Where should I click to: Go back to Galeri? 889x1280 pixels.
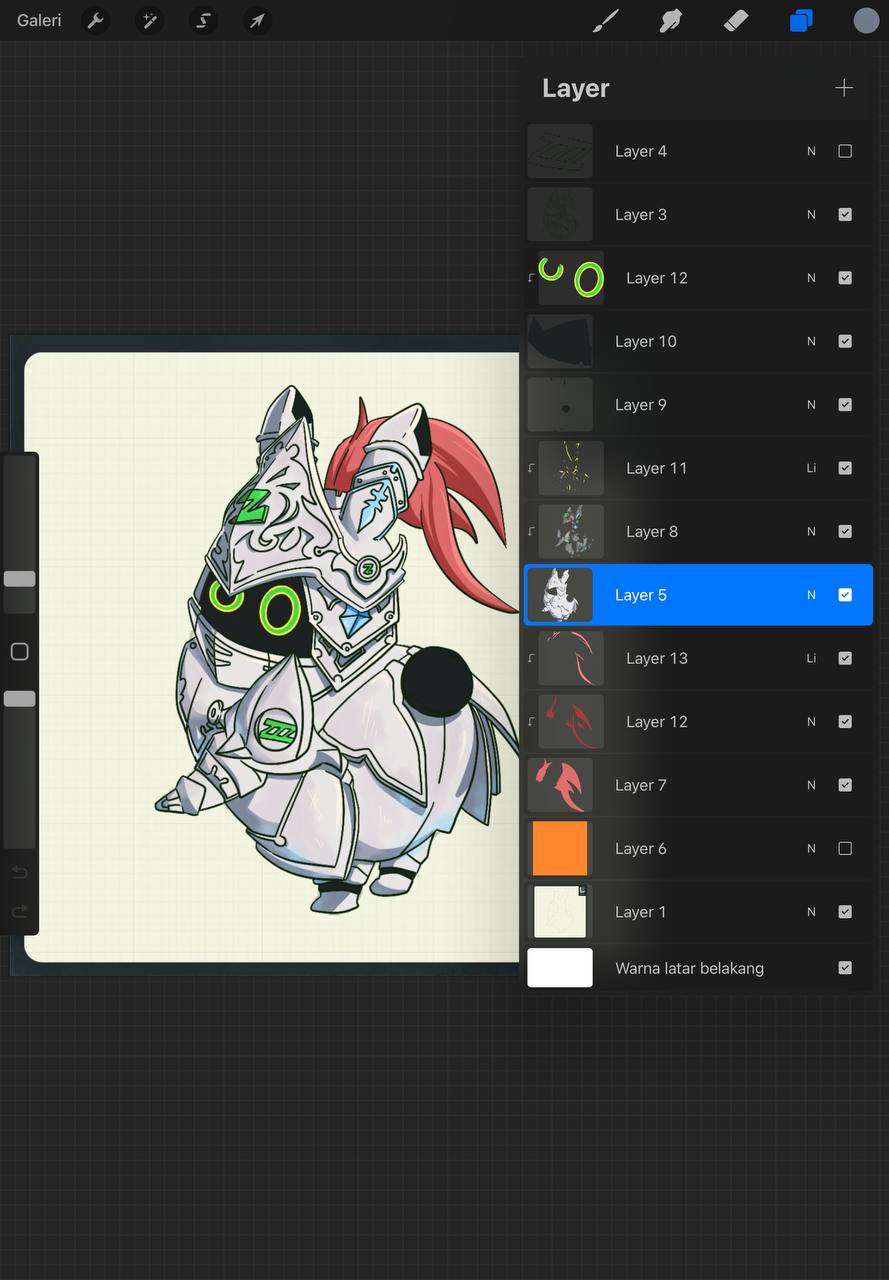(x=39, y=20)
